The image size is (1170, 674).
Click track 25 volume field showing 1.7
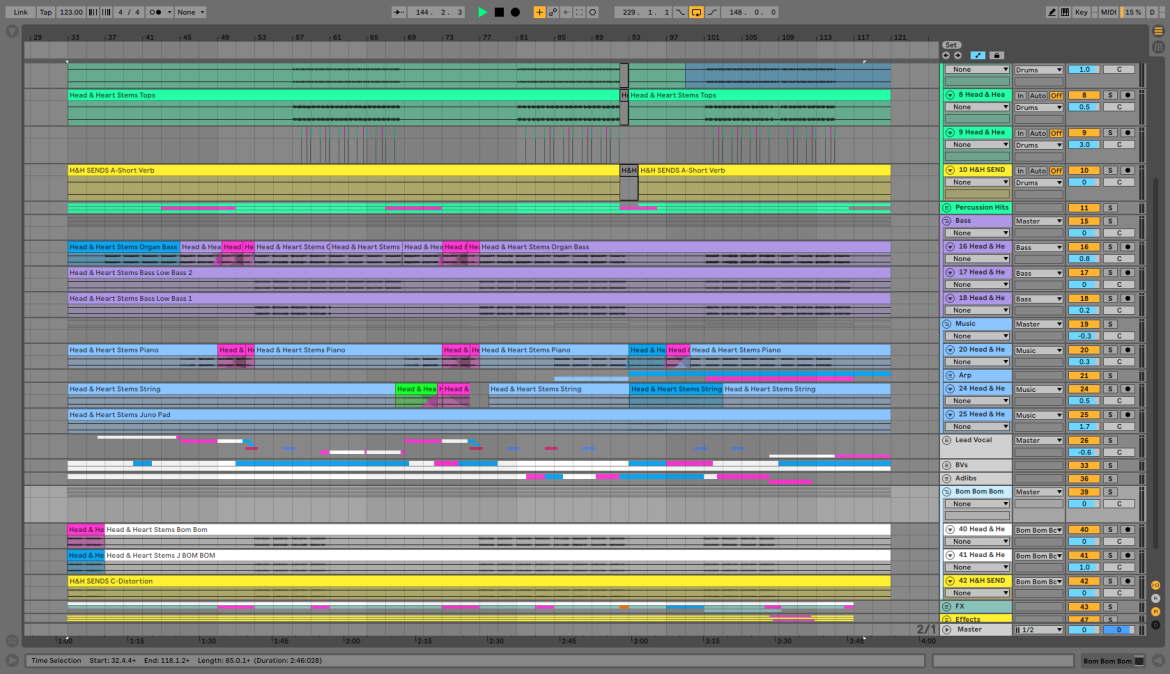point(1083,427)
